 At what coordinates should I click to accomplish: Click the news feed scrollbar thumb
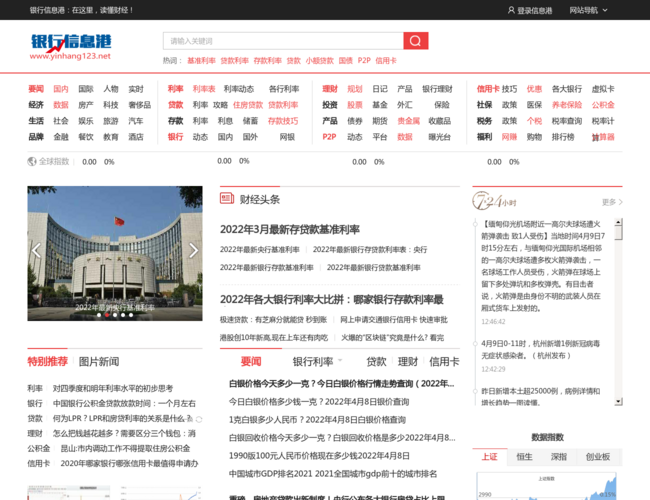[618, 233]
